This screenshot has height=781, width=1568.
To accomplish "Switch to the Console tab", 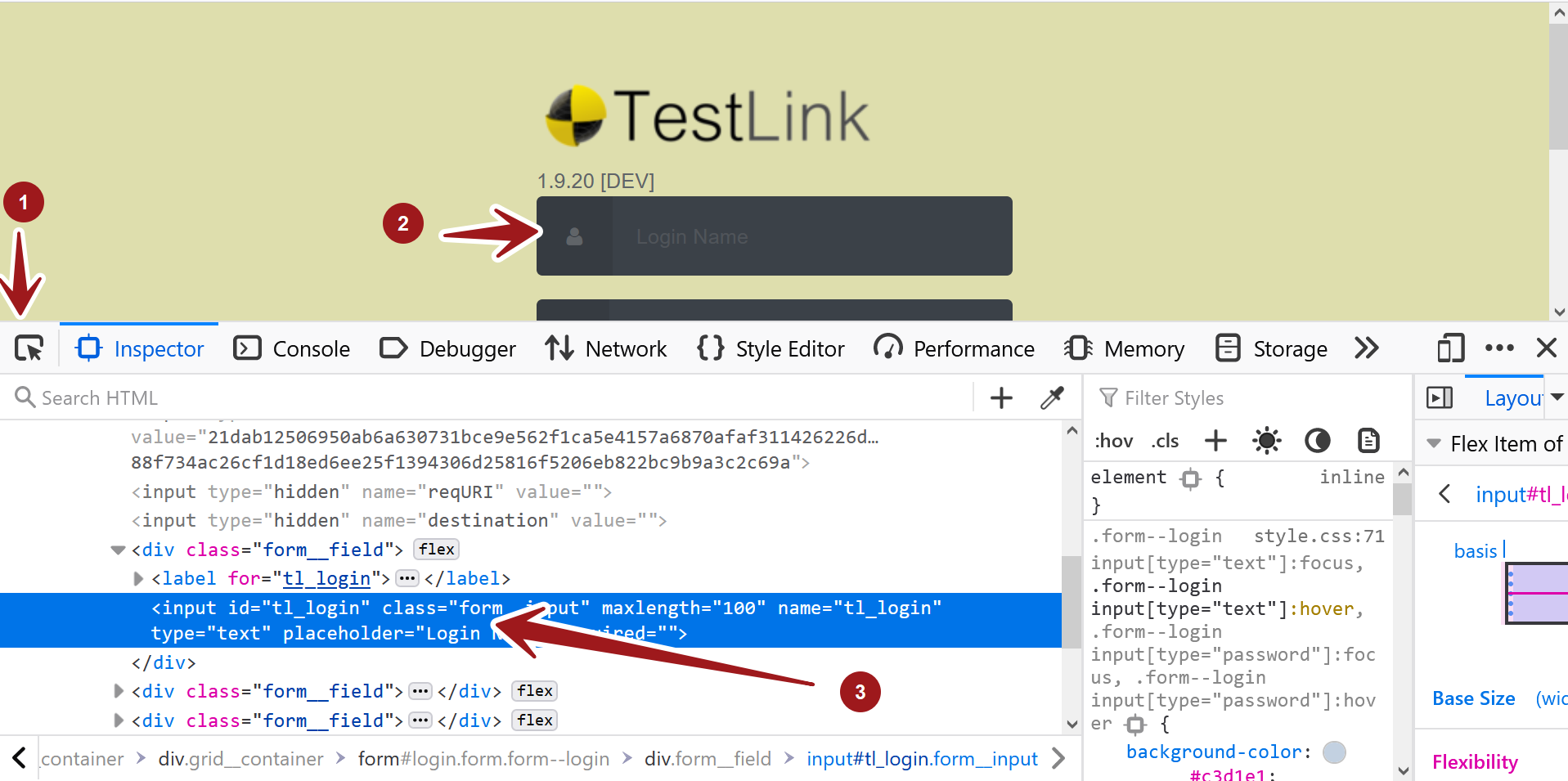I will [x=311, y=348].
